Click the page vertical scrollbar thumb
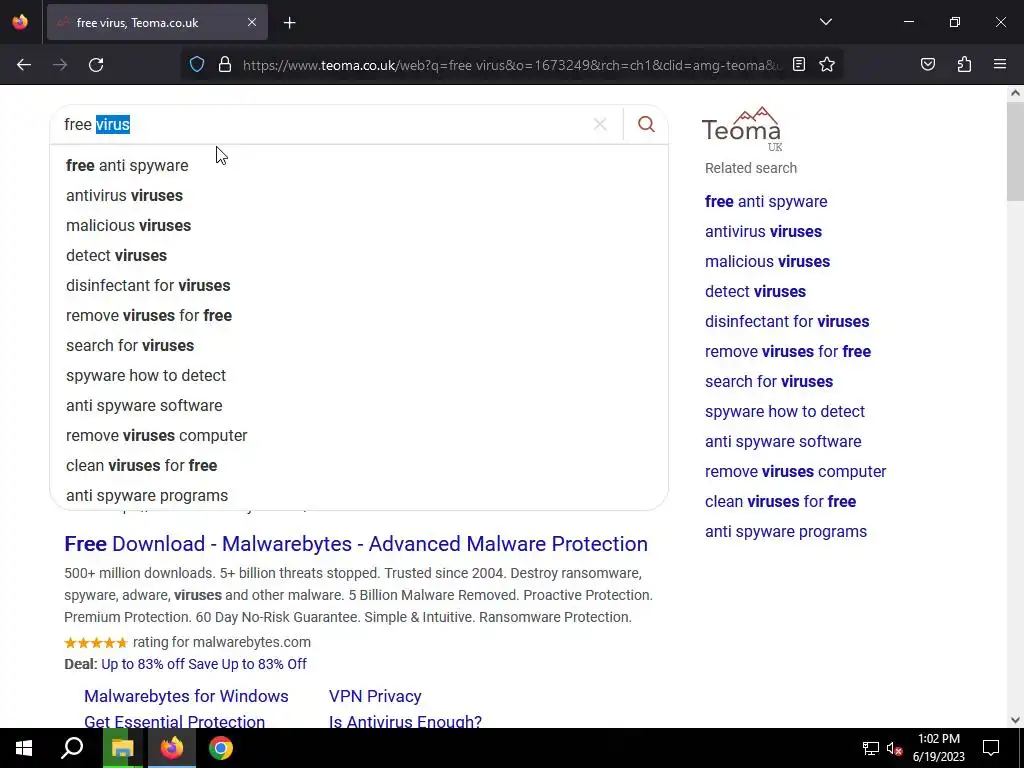 click(1015, 152)
